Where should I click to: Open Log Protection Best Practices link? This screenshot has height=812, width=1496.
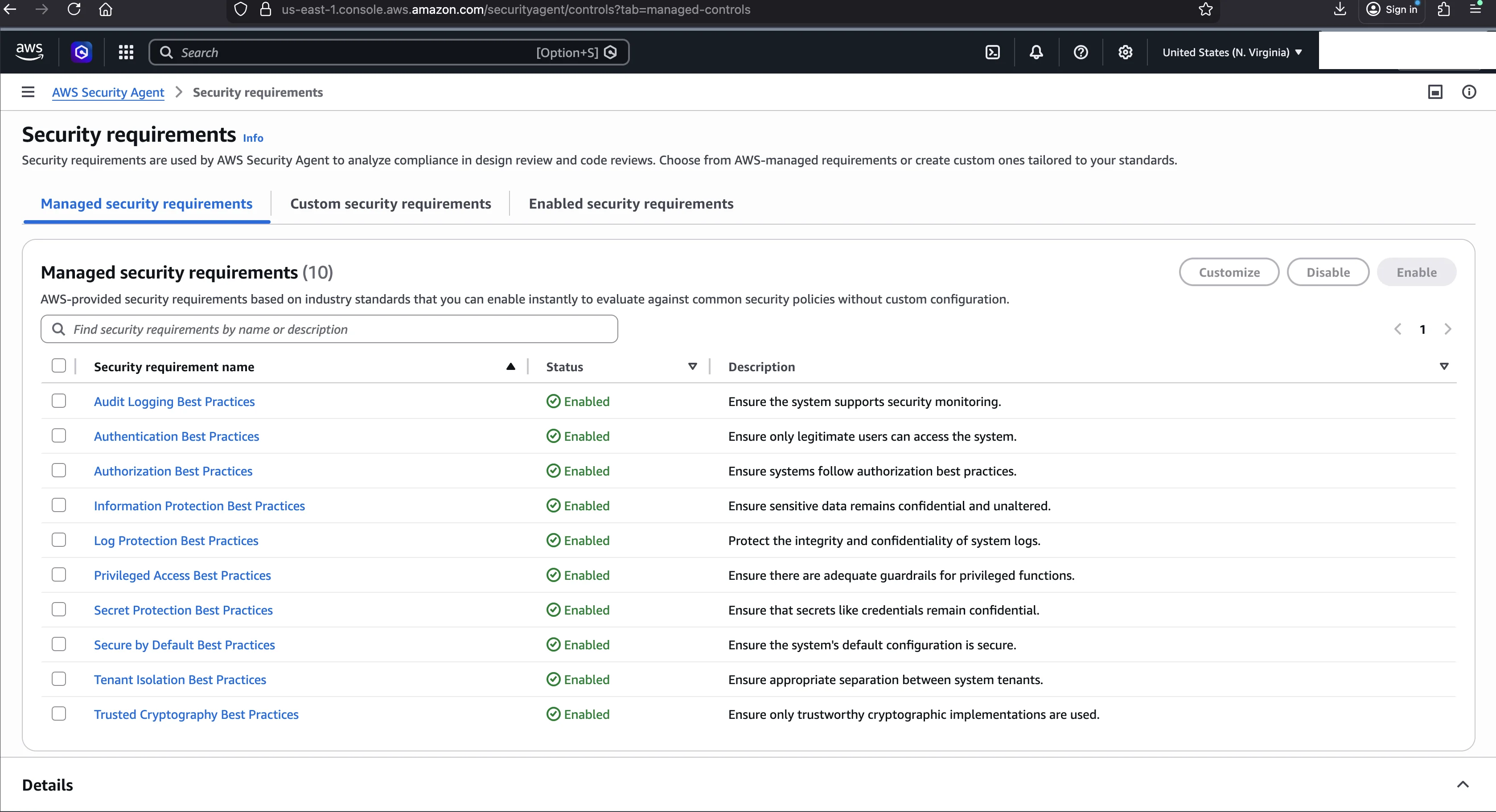coord(176,540)
